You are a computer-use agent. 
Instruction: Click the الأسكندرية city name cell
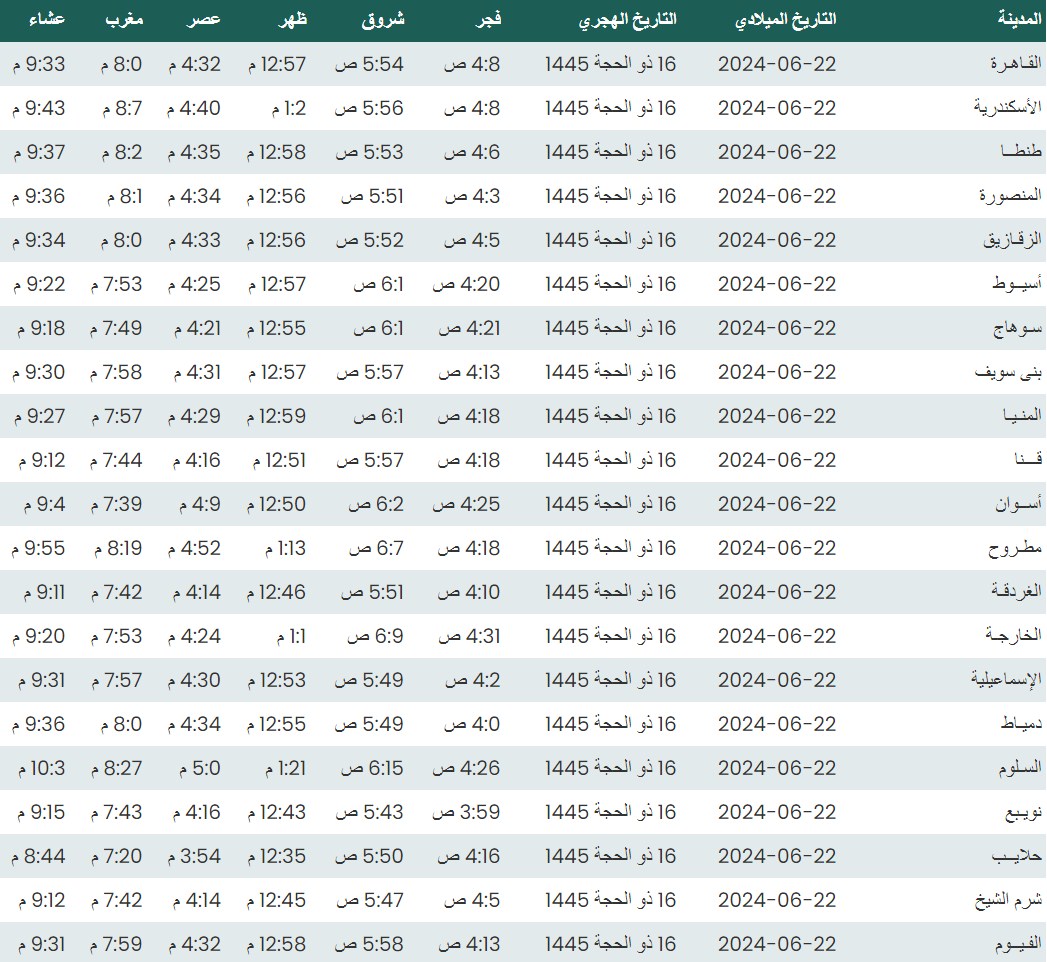click(x=1008, y=108)
